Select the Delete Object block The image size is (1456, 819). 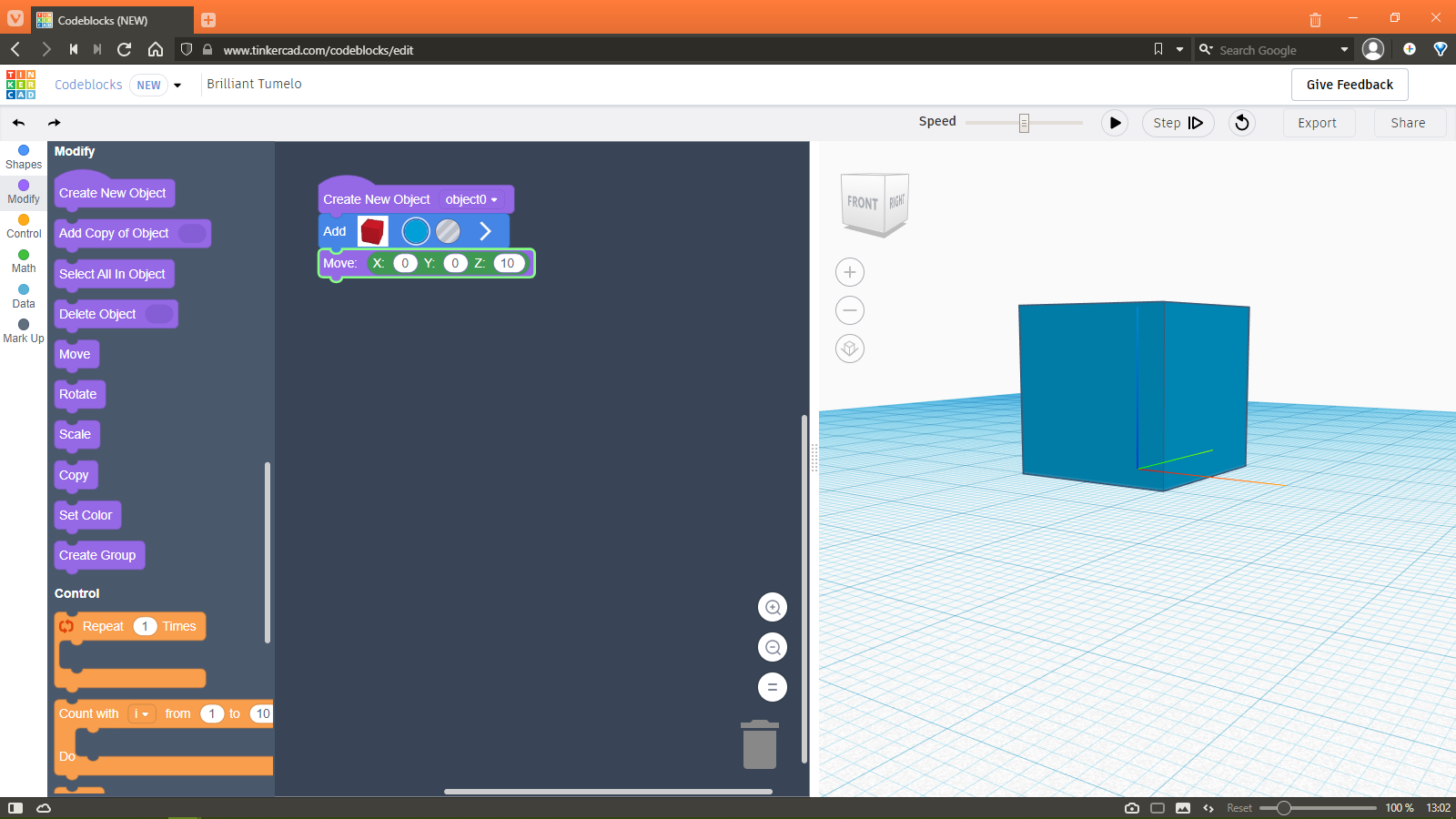click(x=116, y=314)
